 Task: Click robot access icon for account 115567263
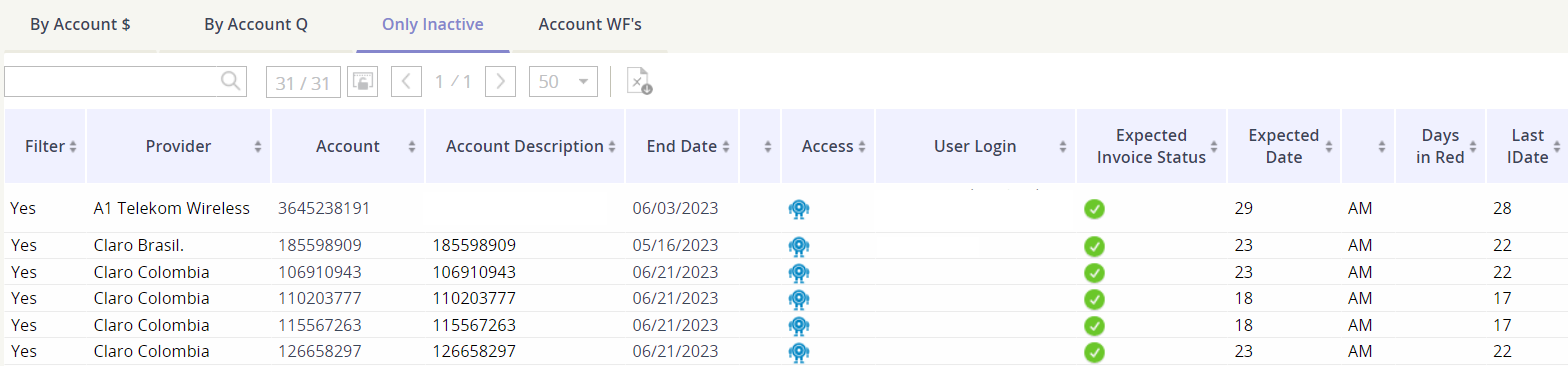[x=798, y=326]
